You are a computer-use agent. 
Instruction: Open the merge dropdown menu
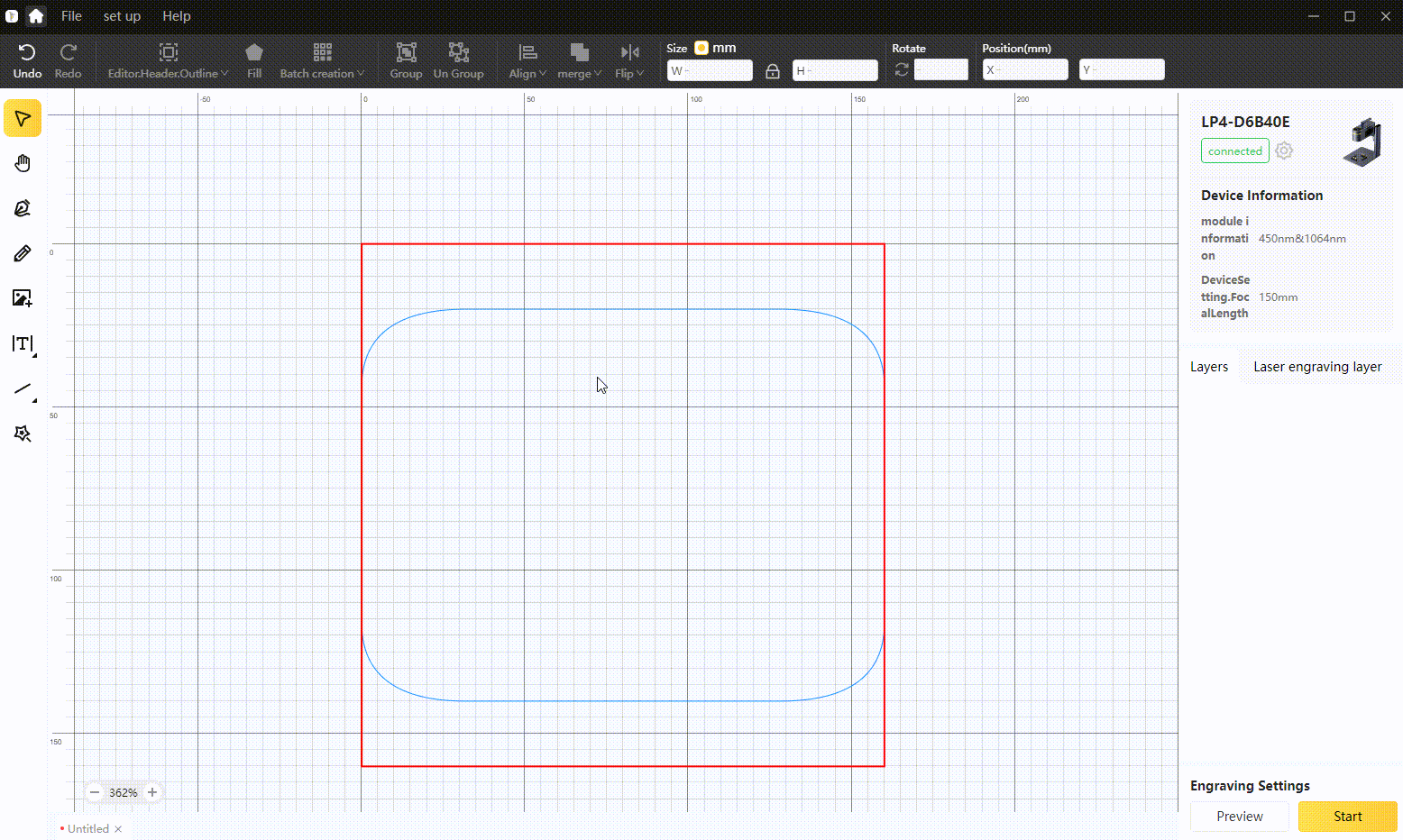tap(579, 60)
